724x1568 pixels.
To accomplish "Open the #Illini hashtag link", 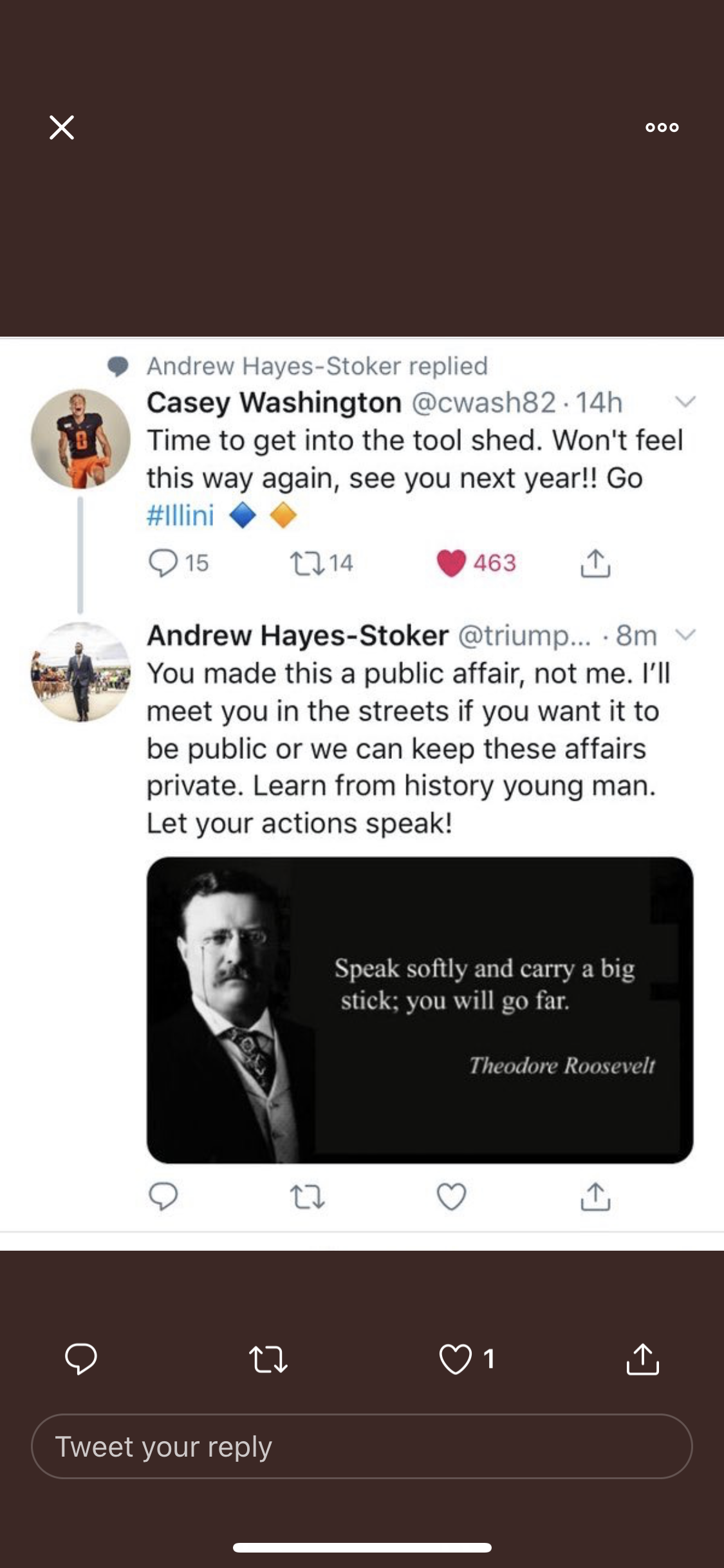I will pos(181,515).
